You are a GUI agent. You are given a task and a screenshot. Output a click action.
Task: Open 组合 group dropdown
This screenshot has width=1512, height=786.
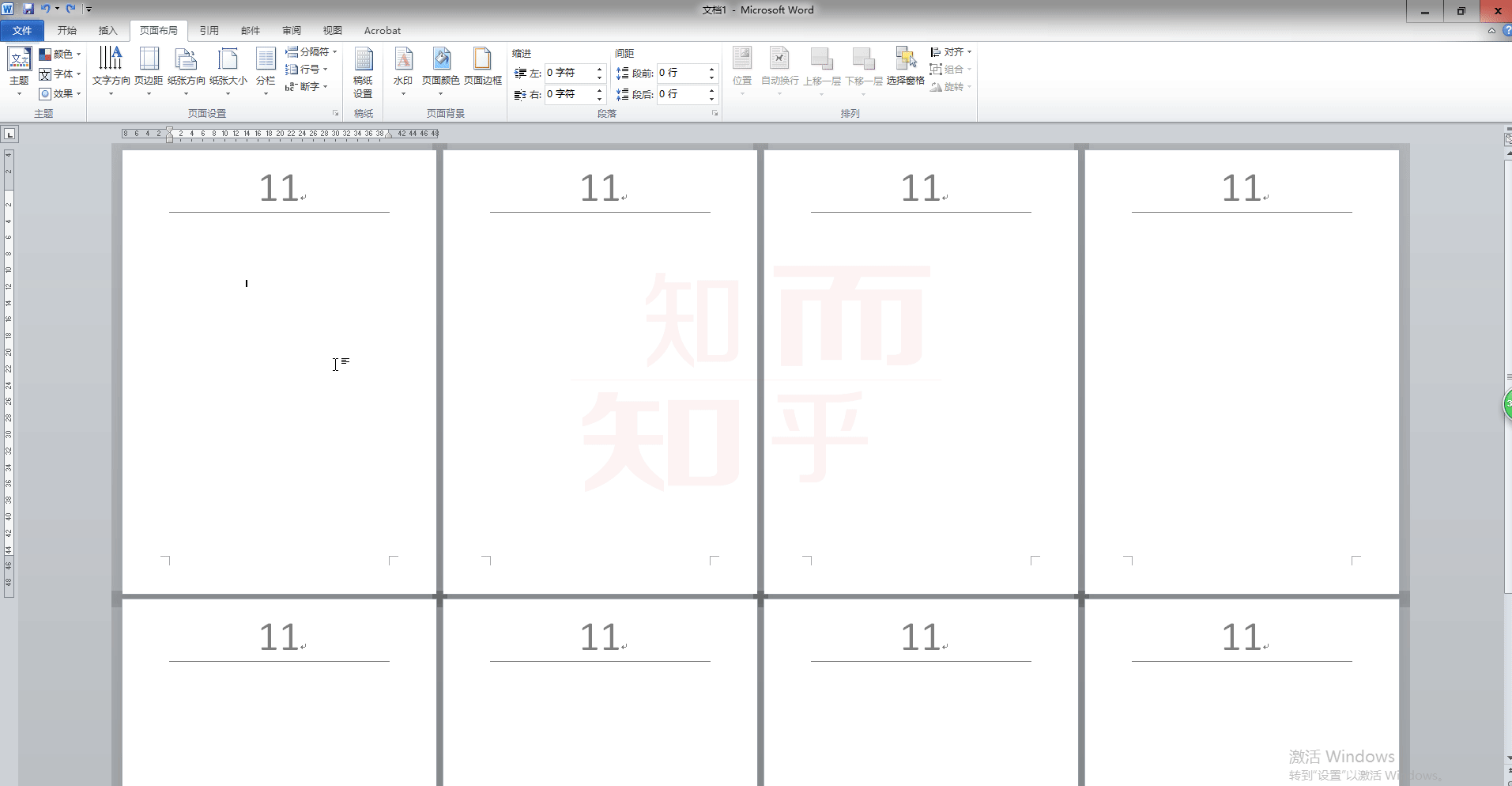pos(951,69)
